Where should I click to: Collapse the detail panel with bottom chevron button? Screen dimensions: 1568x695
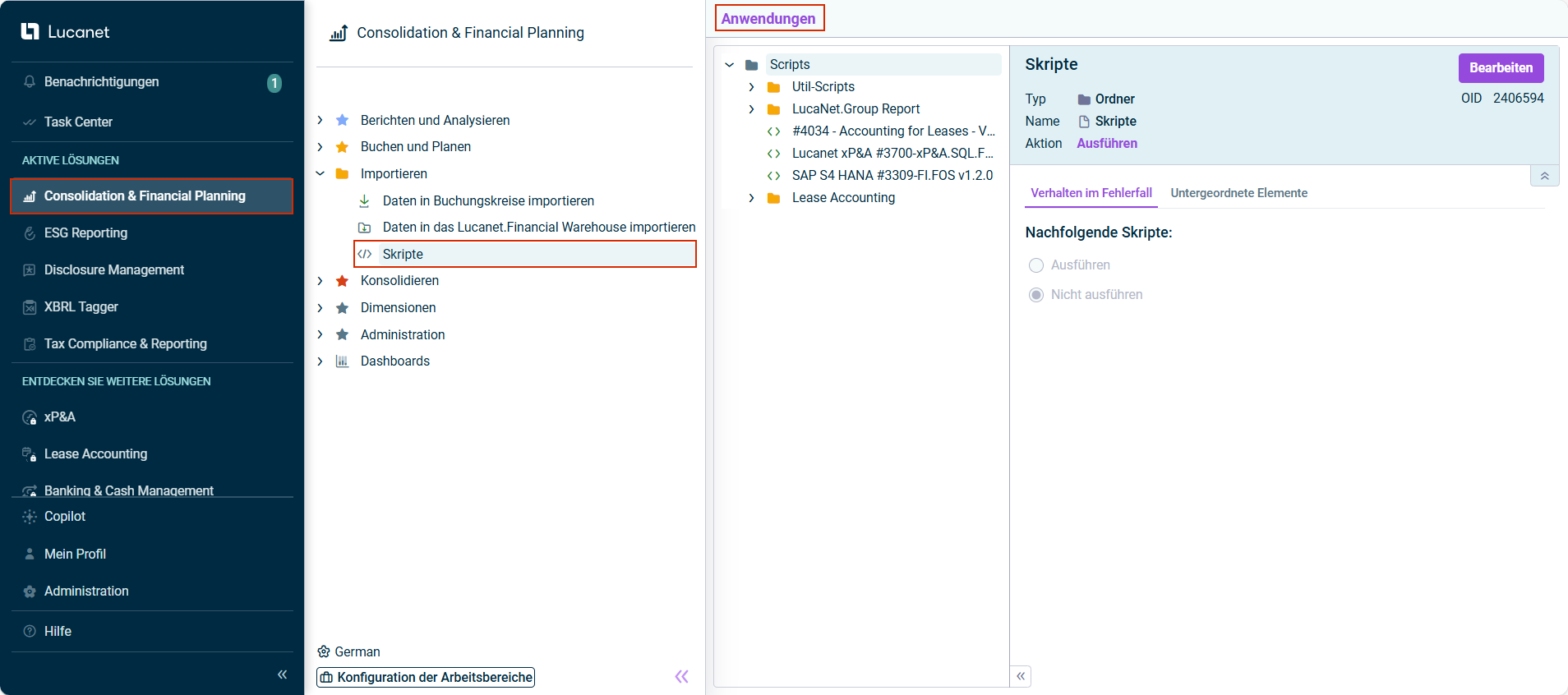point(1021,676)
